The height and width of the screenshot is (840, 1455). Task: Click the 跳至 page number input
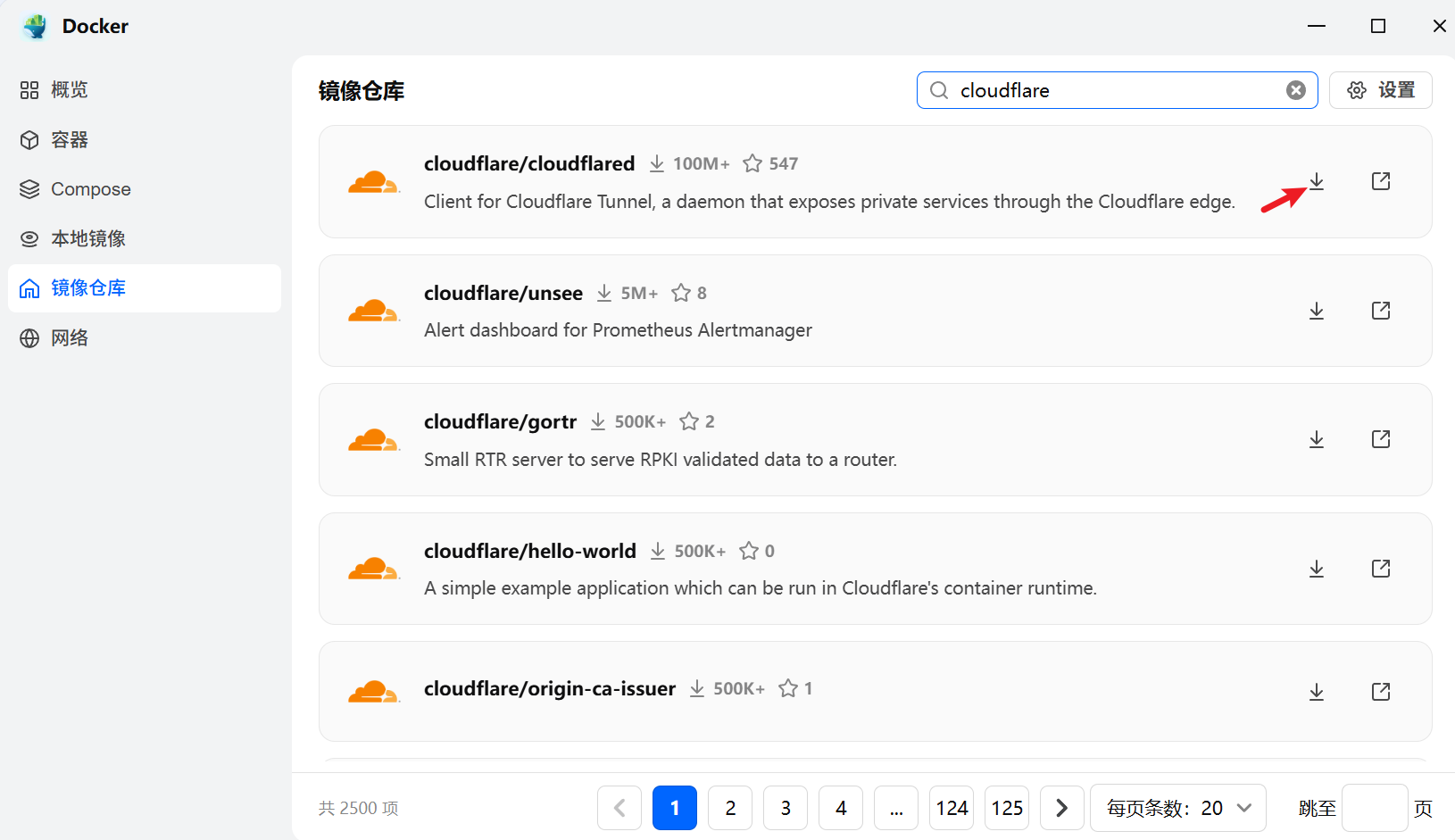[x=1375, y=808]
